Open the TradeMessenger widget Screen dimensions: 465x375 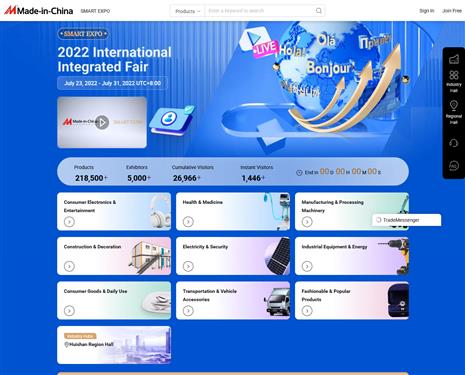click(x=406, y=220)
